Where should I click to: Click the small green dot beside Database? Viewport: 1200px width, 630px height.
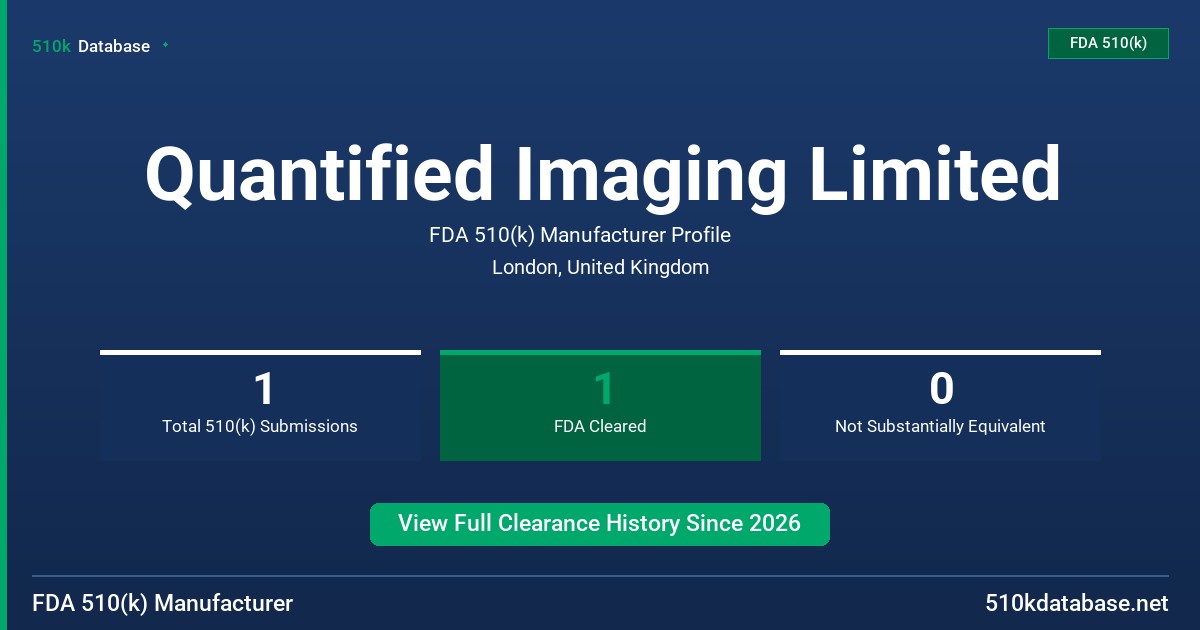[165, 45]
